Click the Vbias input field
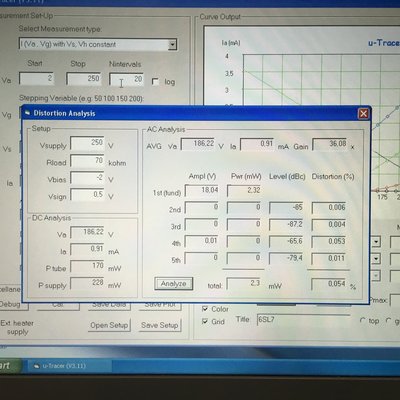This screenshot has height=400, width=400. (x=87, y=178)
